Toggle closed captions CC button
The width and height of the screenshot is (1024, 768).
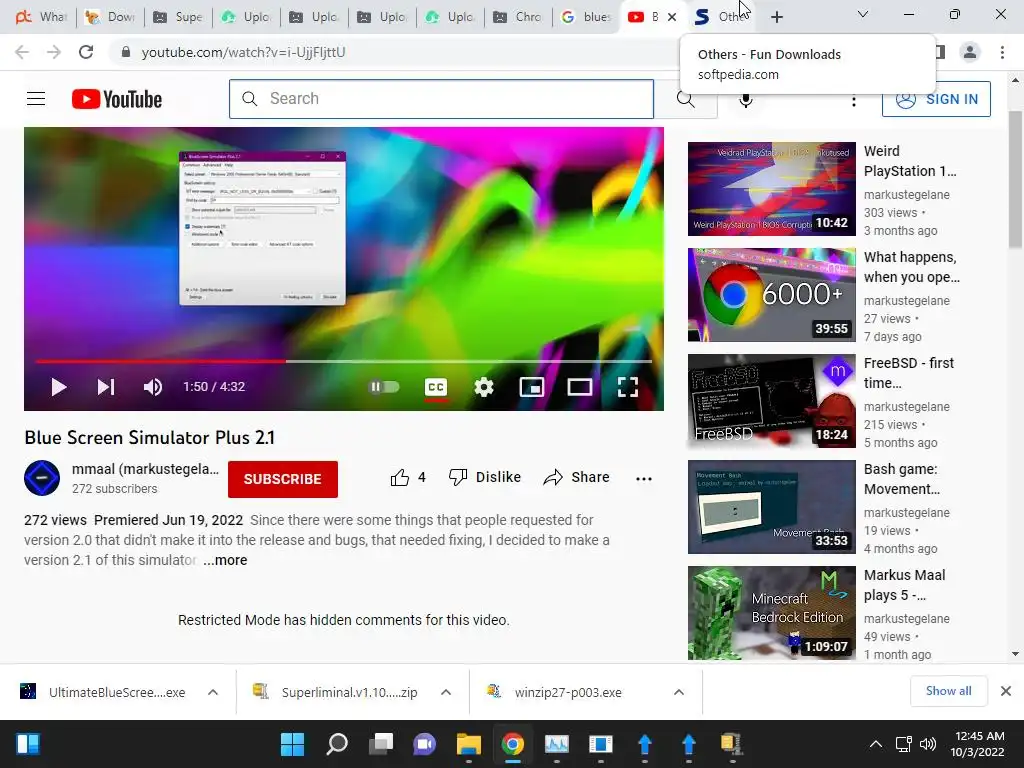coord(436,387)
